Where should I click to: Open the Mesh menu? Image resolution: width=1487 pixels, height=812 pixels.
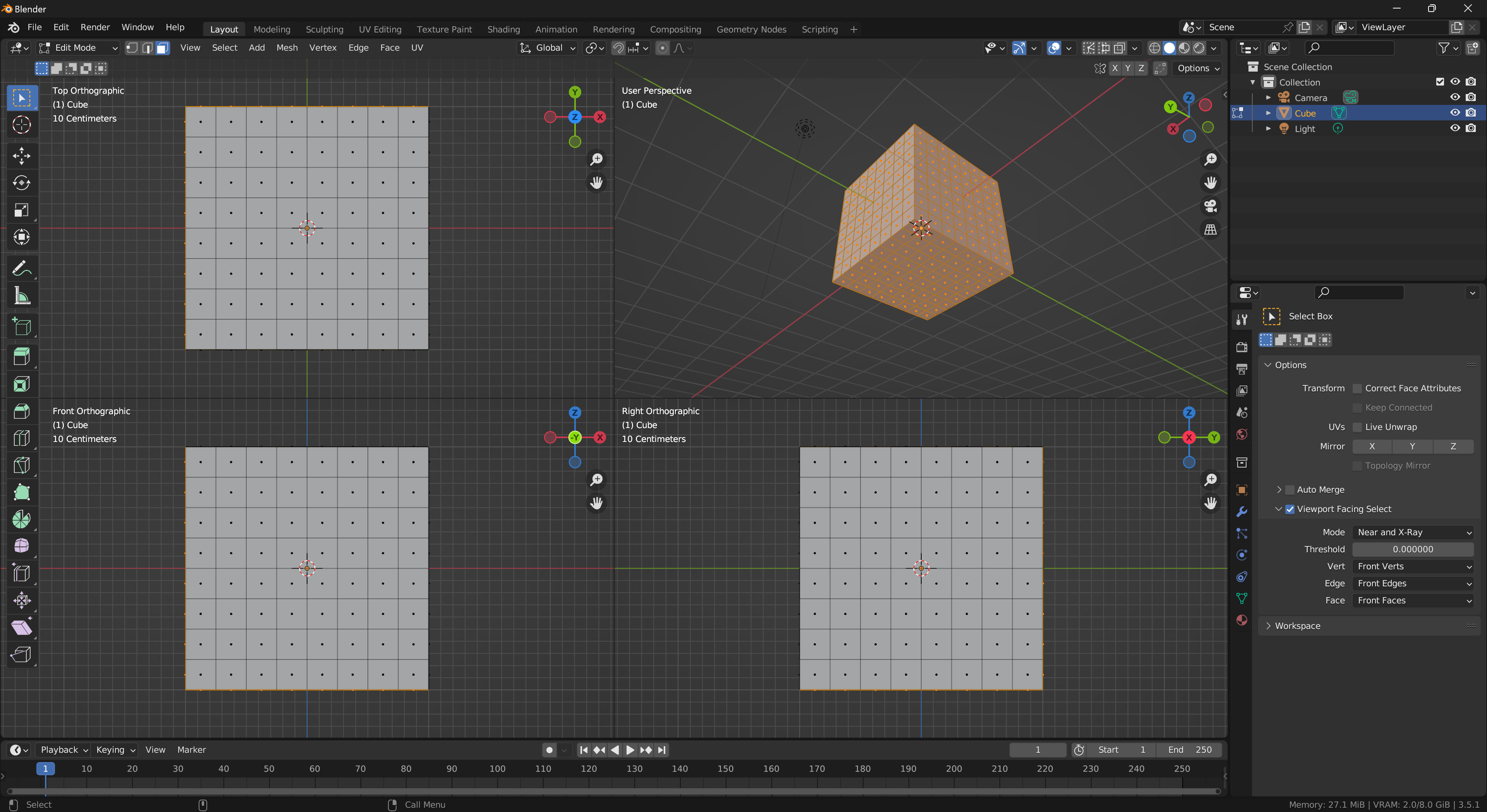click(286, 48)
